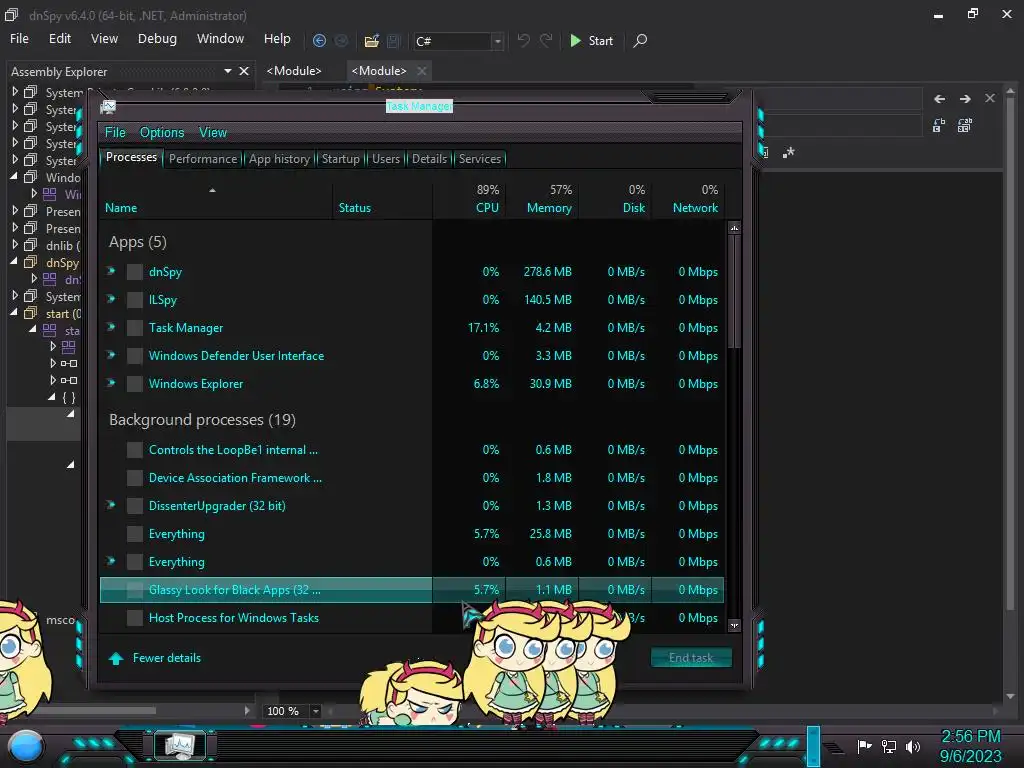Collapse the start assembly tree node

[x=14, y=312]
